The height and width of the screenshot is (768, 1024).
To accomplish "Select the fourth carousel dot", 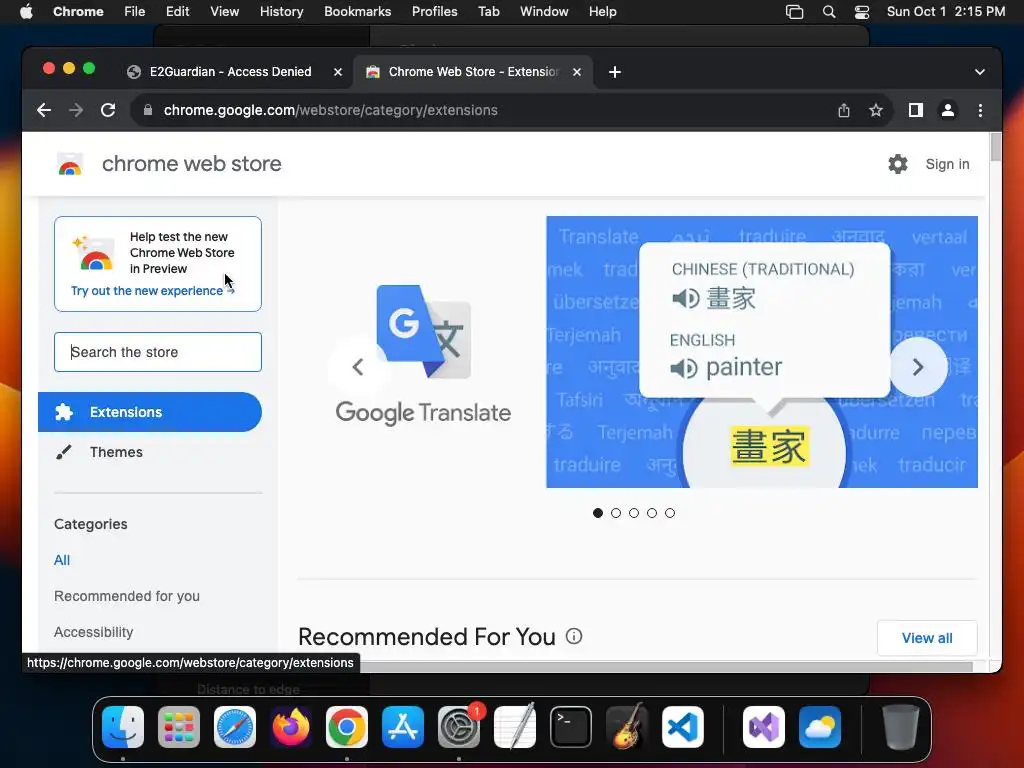I will 652,513.
